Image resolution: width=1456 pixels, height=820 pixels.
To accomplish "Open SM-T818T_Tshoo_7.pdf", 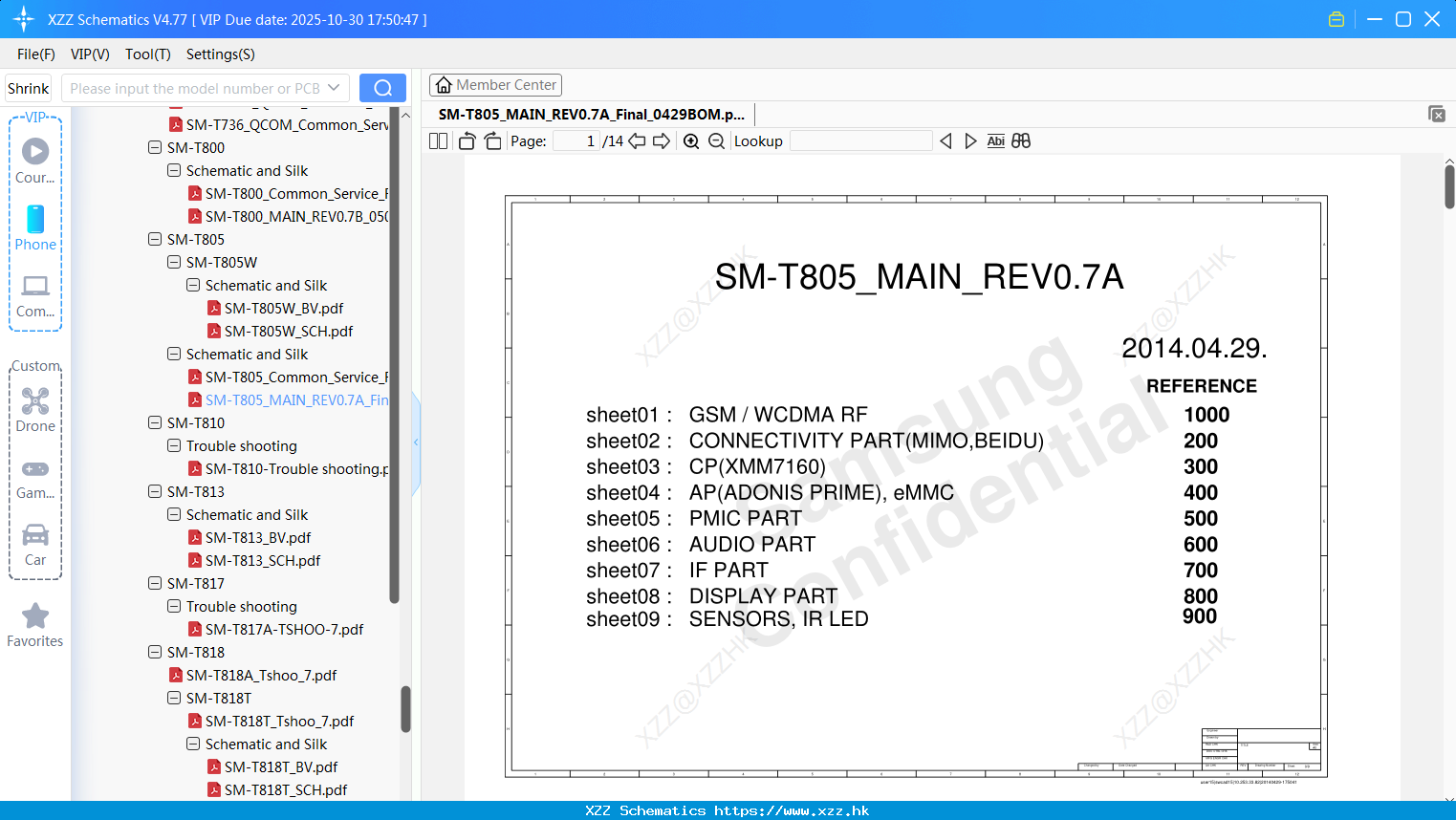I will pos(279,721).
